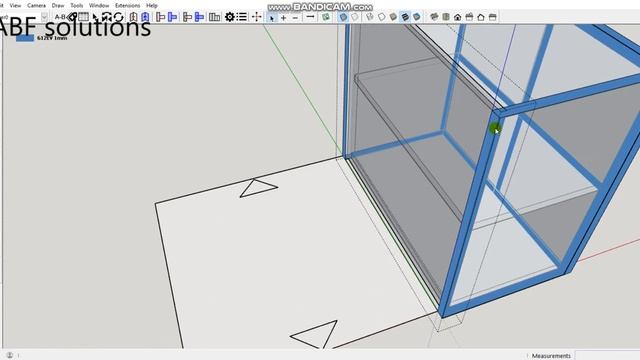The width and height of the screenshot is (640, 360).
Task: Open the Camera menu
Action: [36, 5]
